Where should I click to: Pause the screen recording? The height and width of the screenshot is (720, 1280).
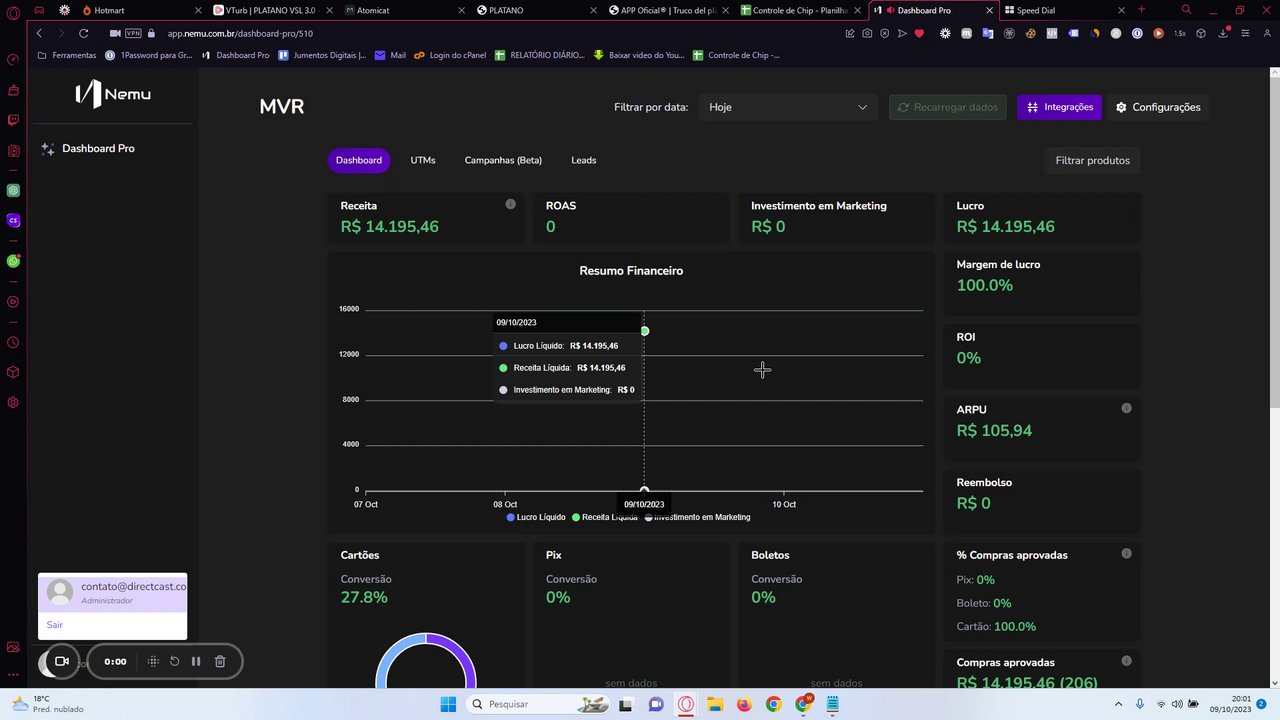[x=196, y=661]
